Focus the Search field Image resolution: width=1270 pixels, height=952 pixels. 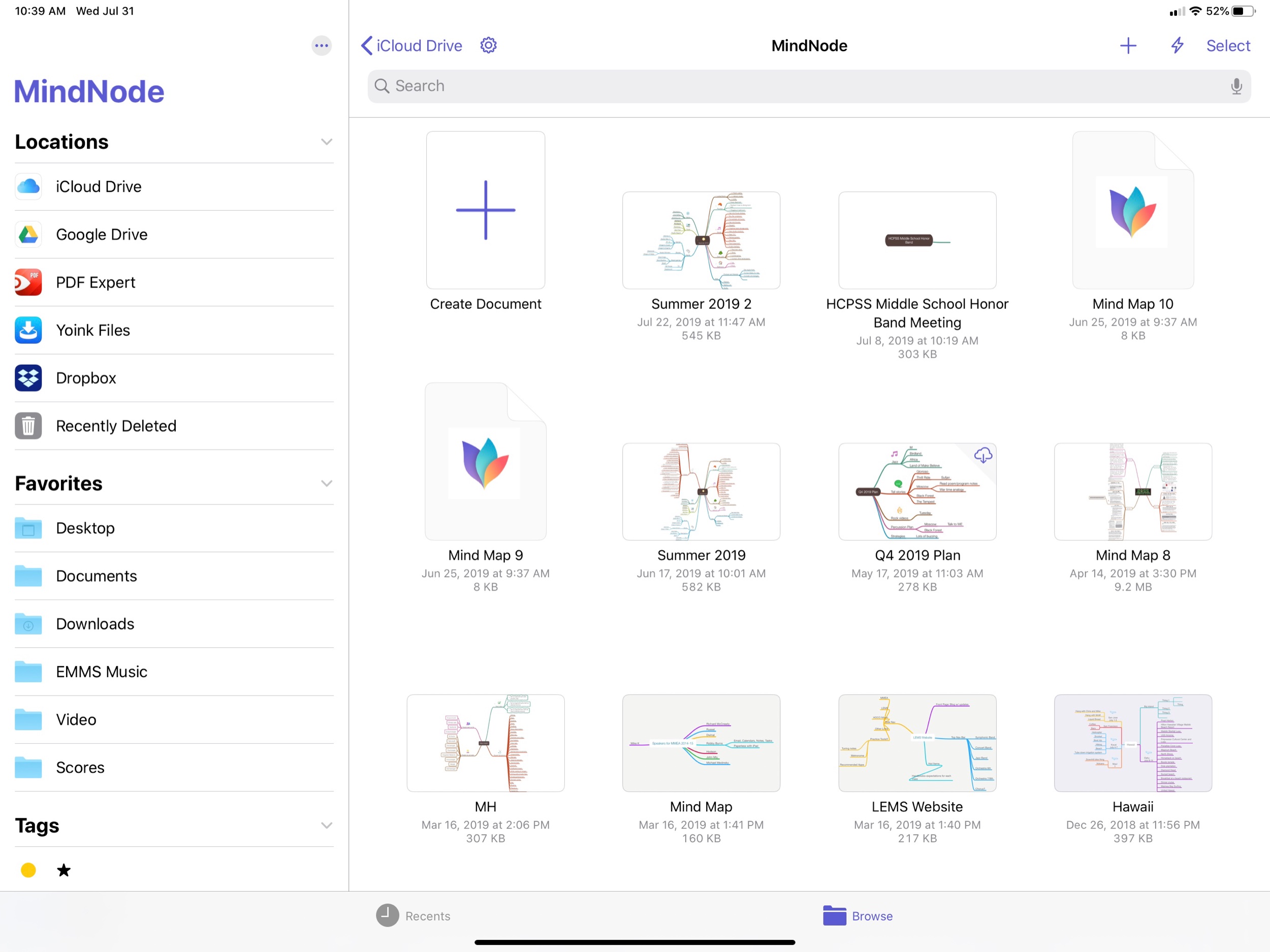[x=809, y=86]
